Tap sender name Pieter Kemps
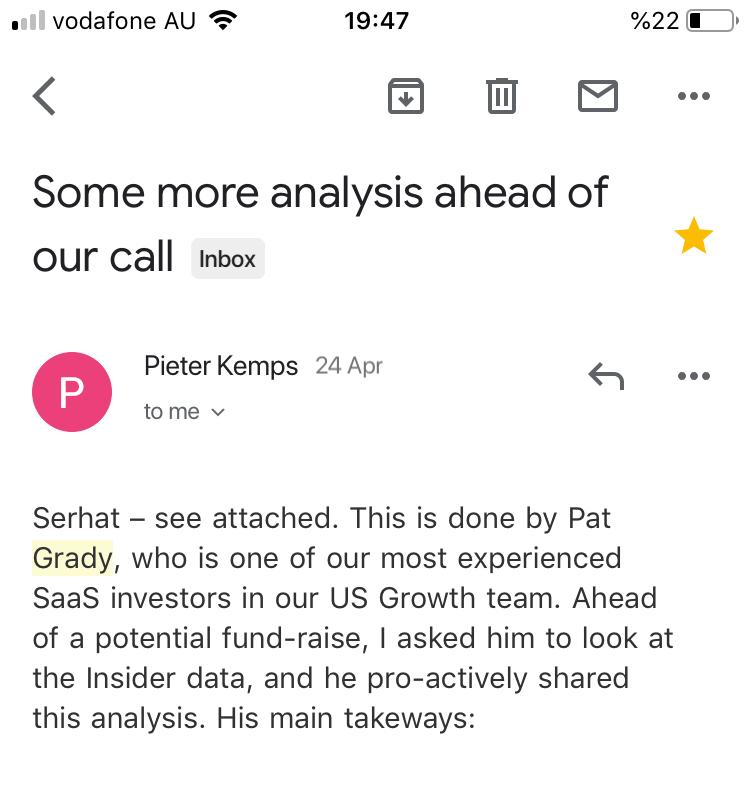The height and width of the screenshot is (795, 750). pos(221,366)
